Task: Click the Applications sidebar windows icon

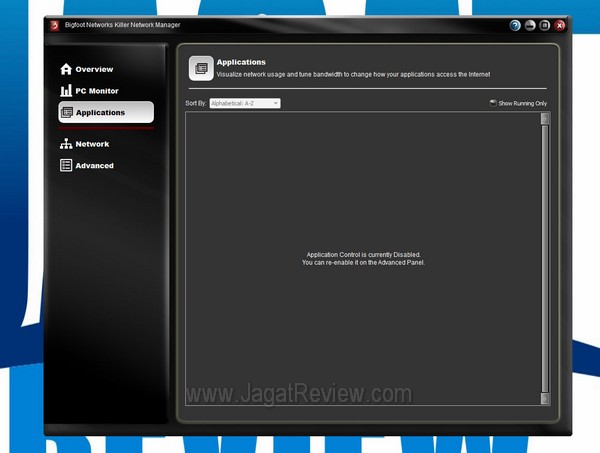Action: coord(67,112)
